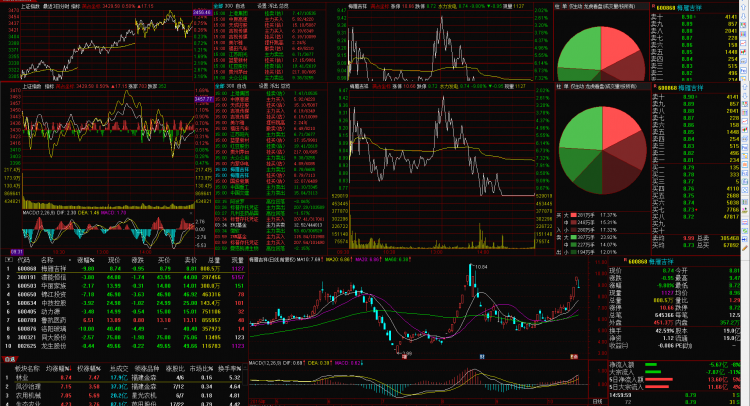Viewport: 750px width, 406px height.
Task: Click the purple 3457.77 price marker
Action: click(x=203, y=99)
